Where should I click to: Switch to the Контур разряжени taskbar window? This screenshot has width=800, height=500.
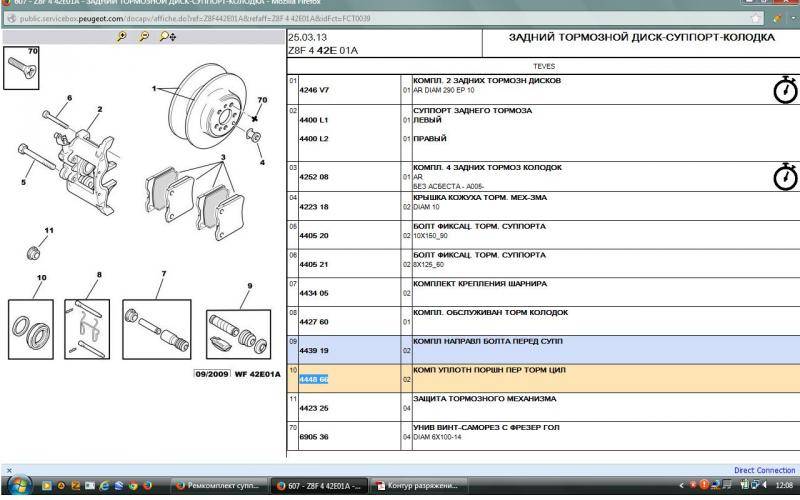pos(420,486)
